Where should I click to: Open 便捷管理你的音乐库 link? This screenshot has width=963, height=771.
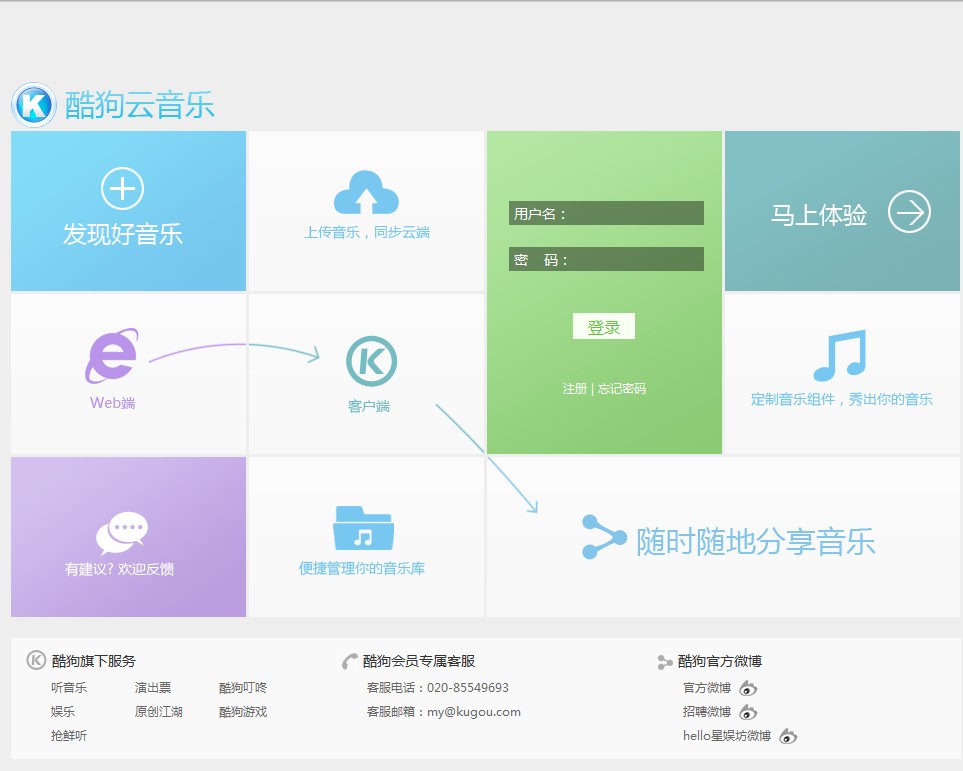tap(362, 568)
